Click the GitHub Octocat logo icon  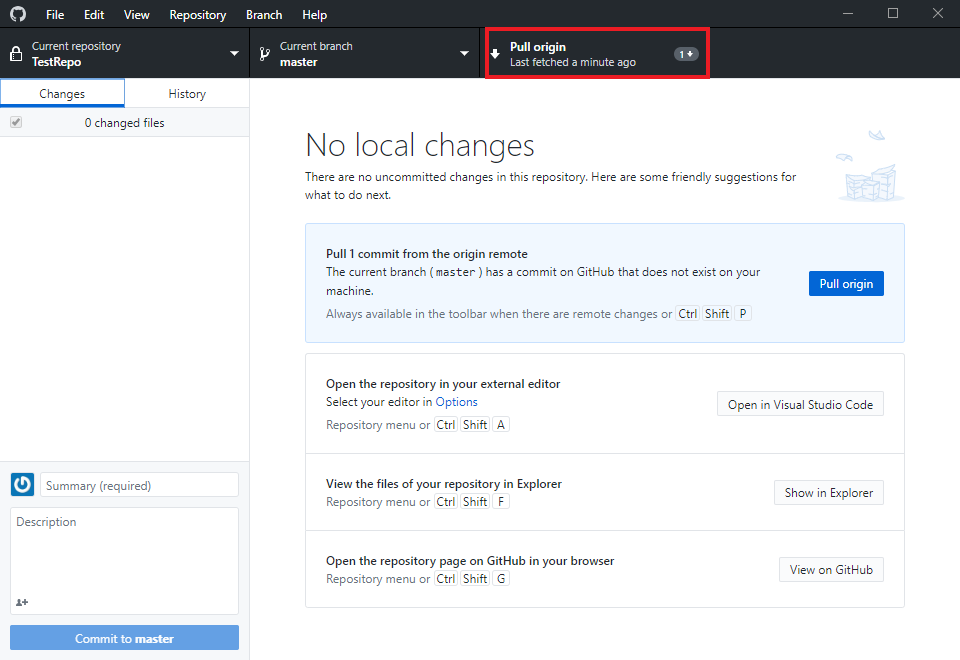(18, 13)
